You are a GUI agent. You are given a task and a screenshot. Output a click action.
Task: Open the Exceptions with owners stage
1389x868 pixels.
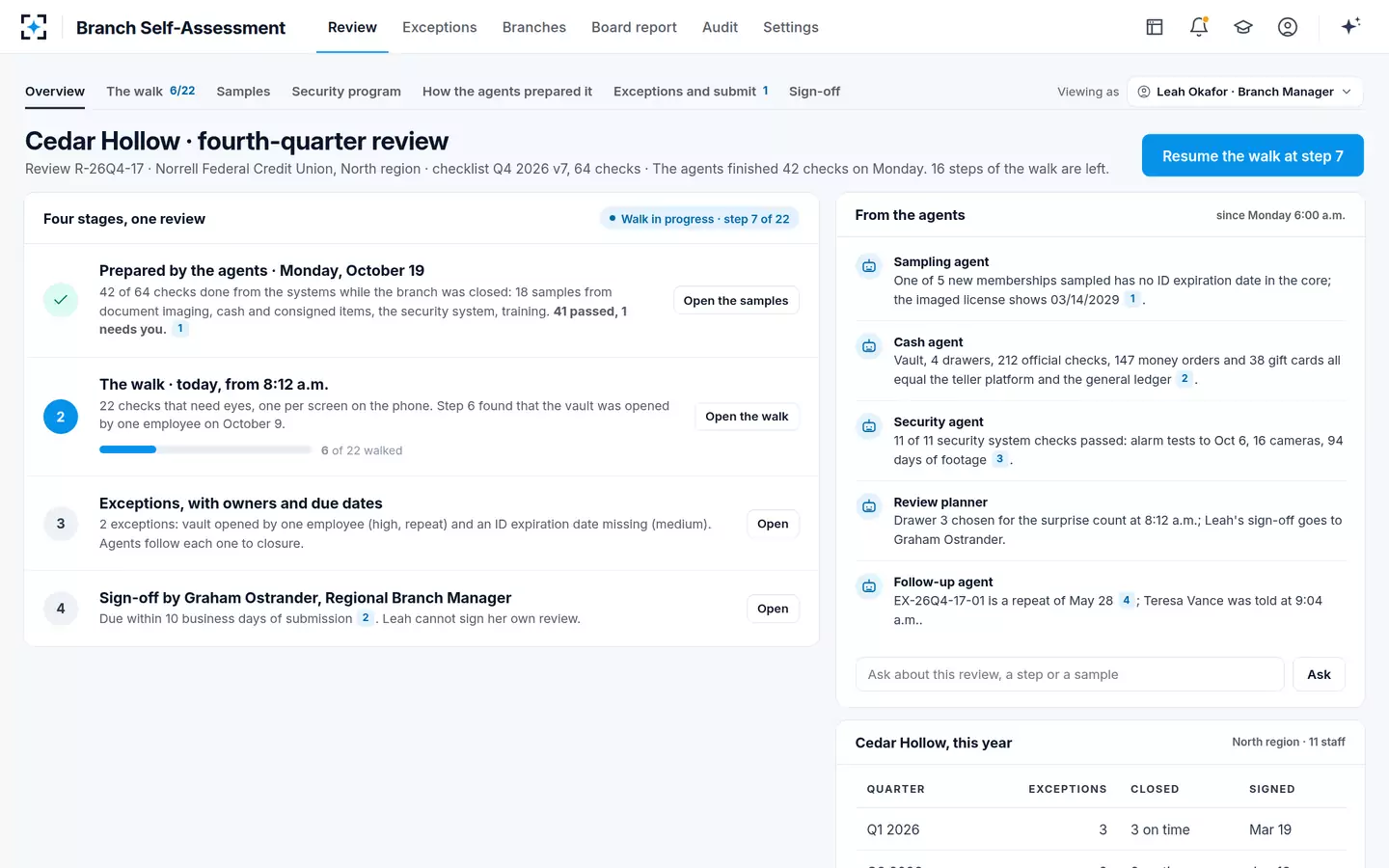click(773, 524)
